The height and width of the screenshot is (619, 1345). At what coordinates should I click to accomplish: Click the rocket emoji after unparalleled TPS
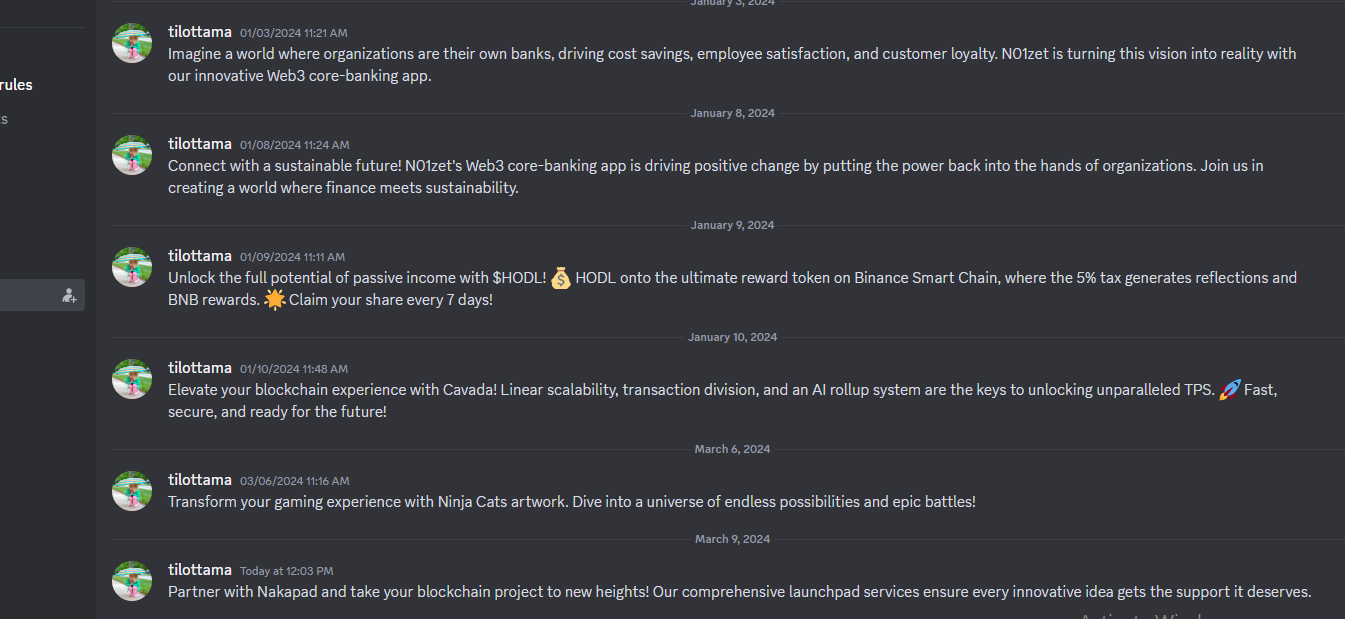(x=1230, y=390)
